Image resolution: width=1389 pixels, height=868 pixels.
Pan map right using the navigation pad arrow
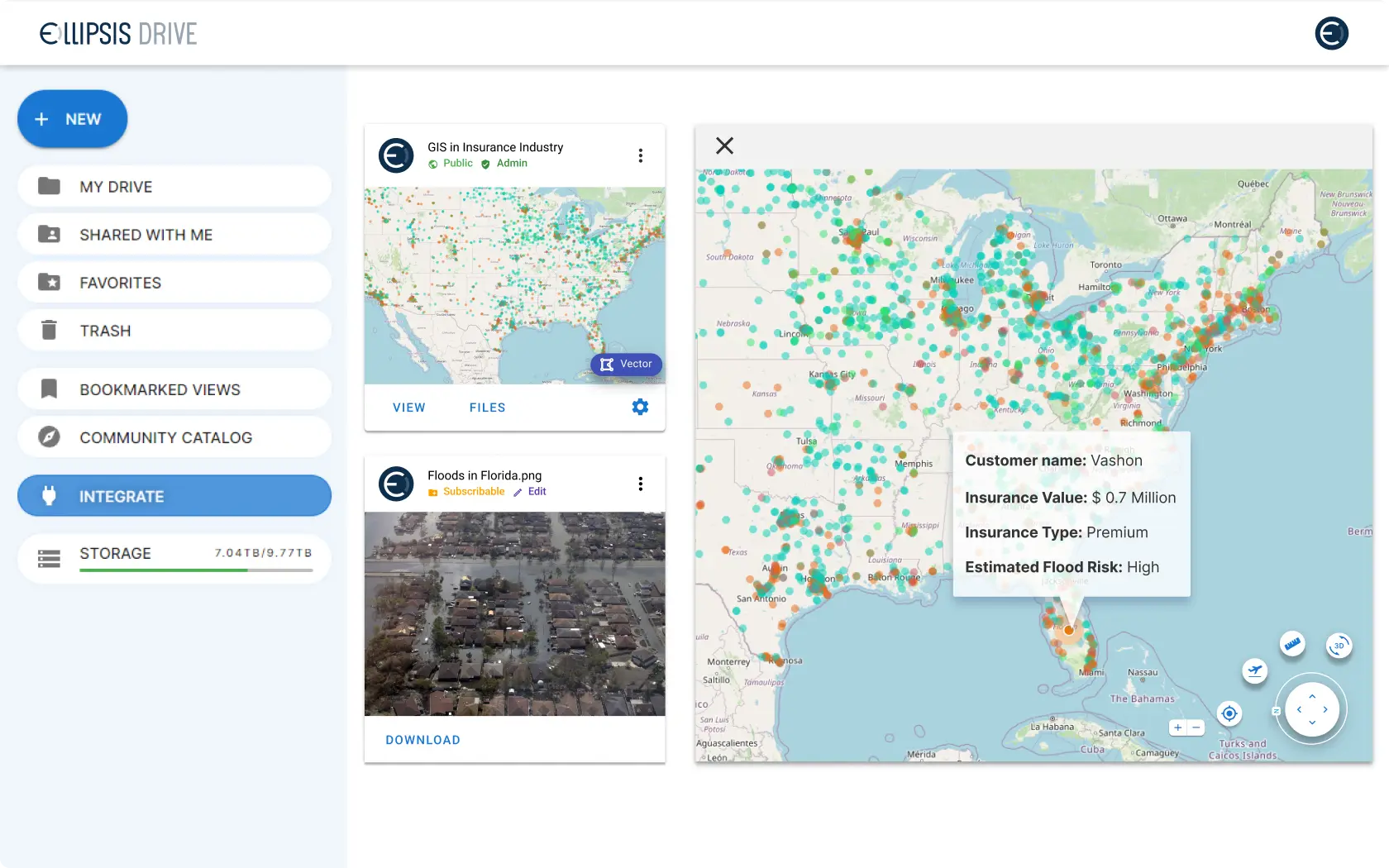pos(1325,709)
